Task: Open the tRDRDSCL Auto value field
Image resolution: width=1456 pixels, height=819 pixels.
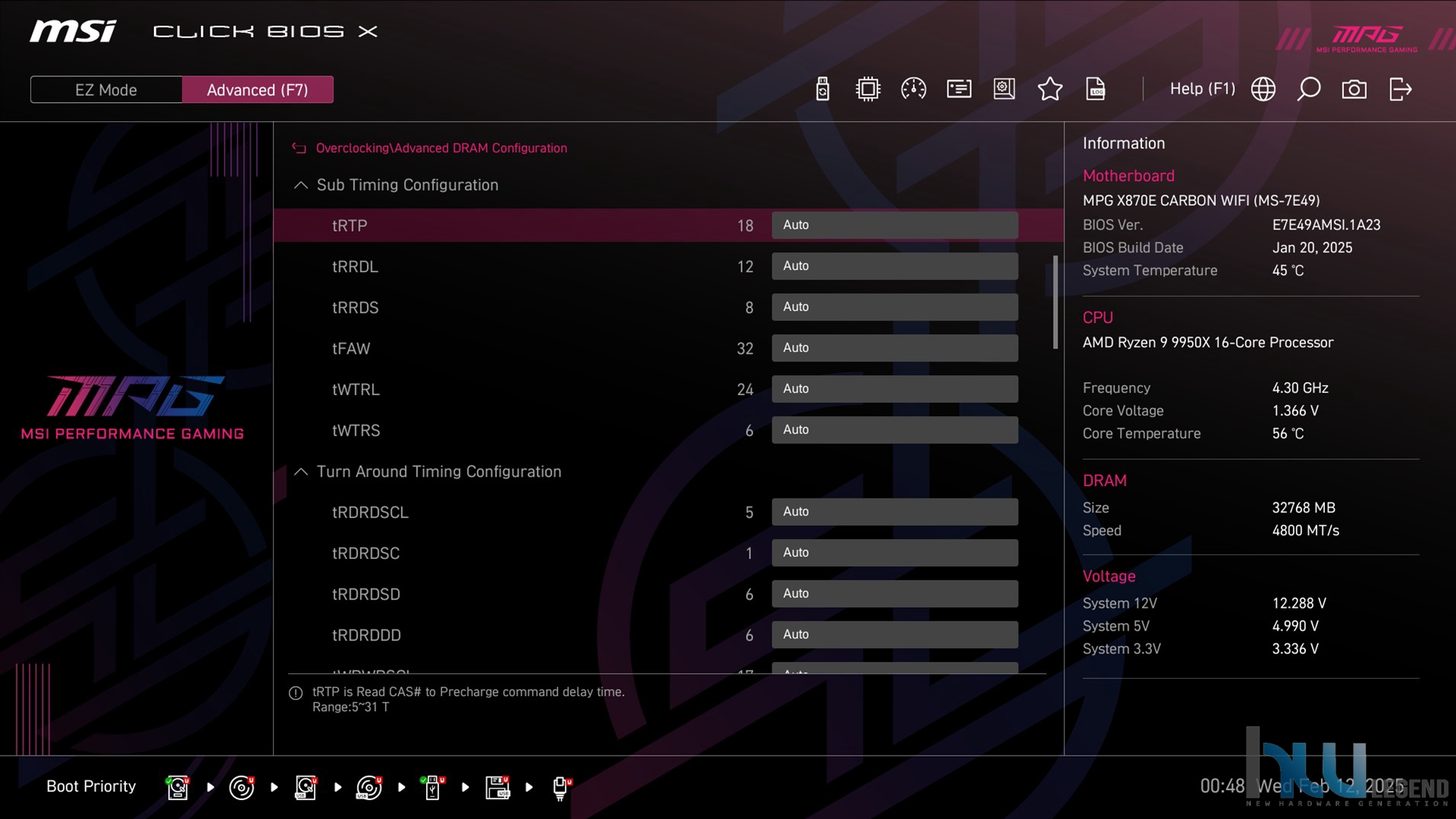Action: click(x=894, y=512)
